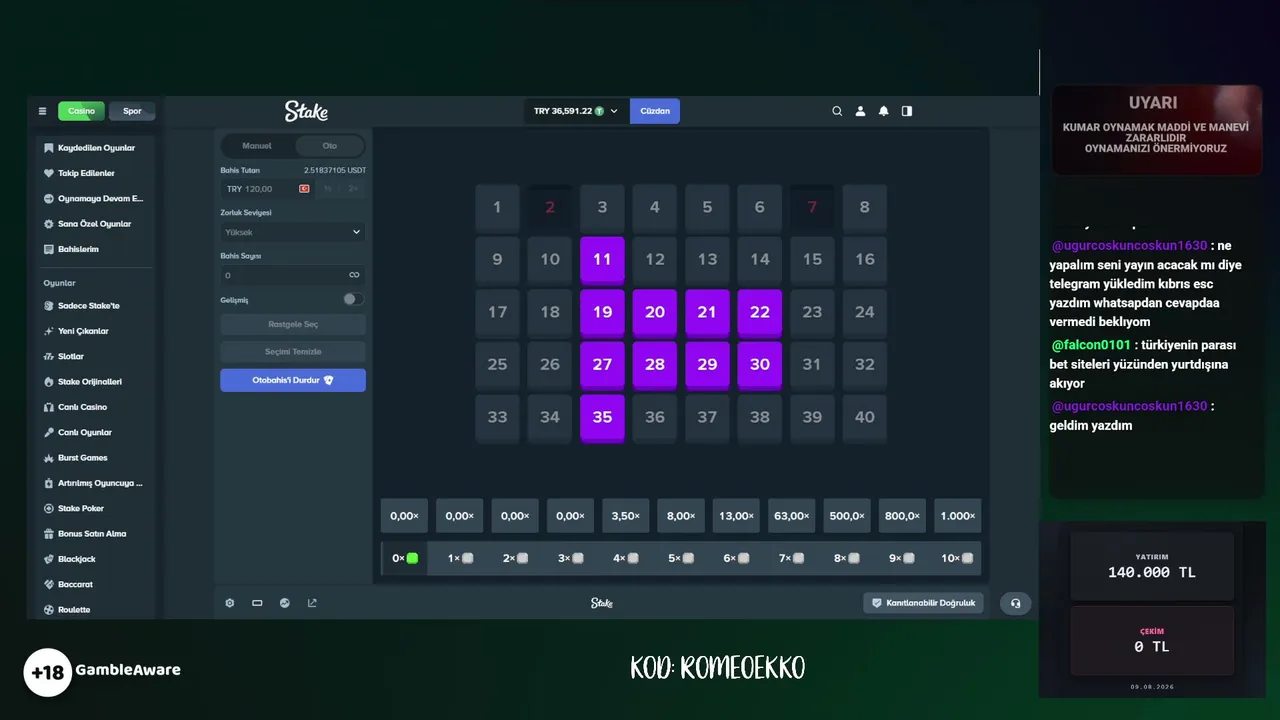Deselect keno tile 28

pos(655,365)
